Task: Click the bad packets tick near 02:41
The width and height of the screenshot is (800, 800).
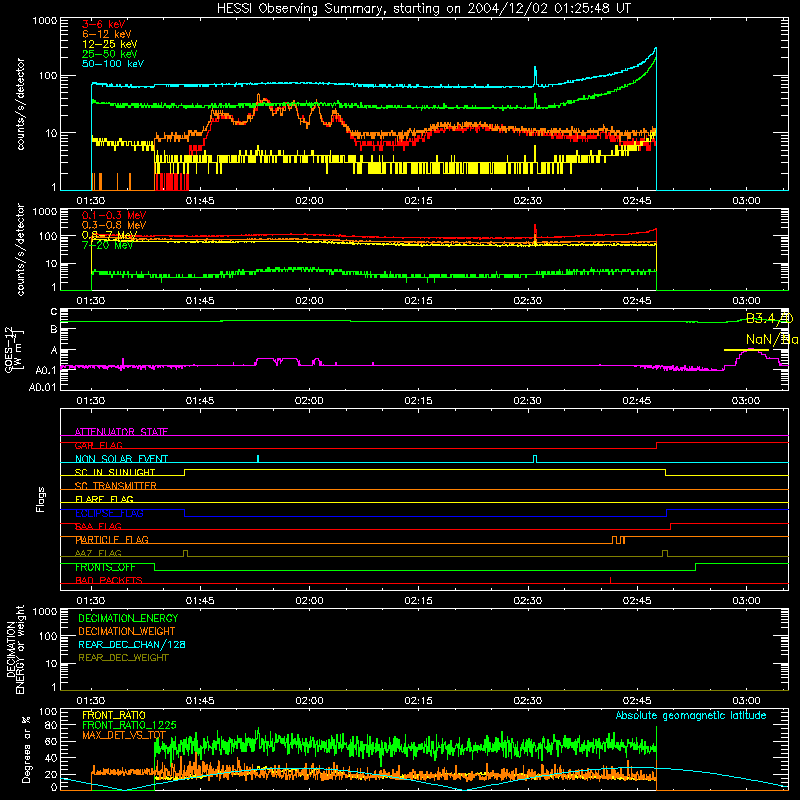Action: (x=610, y=580)
